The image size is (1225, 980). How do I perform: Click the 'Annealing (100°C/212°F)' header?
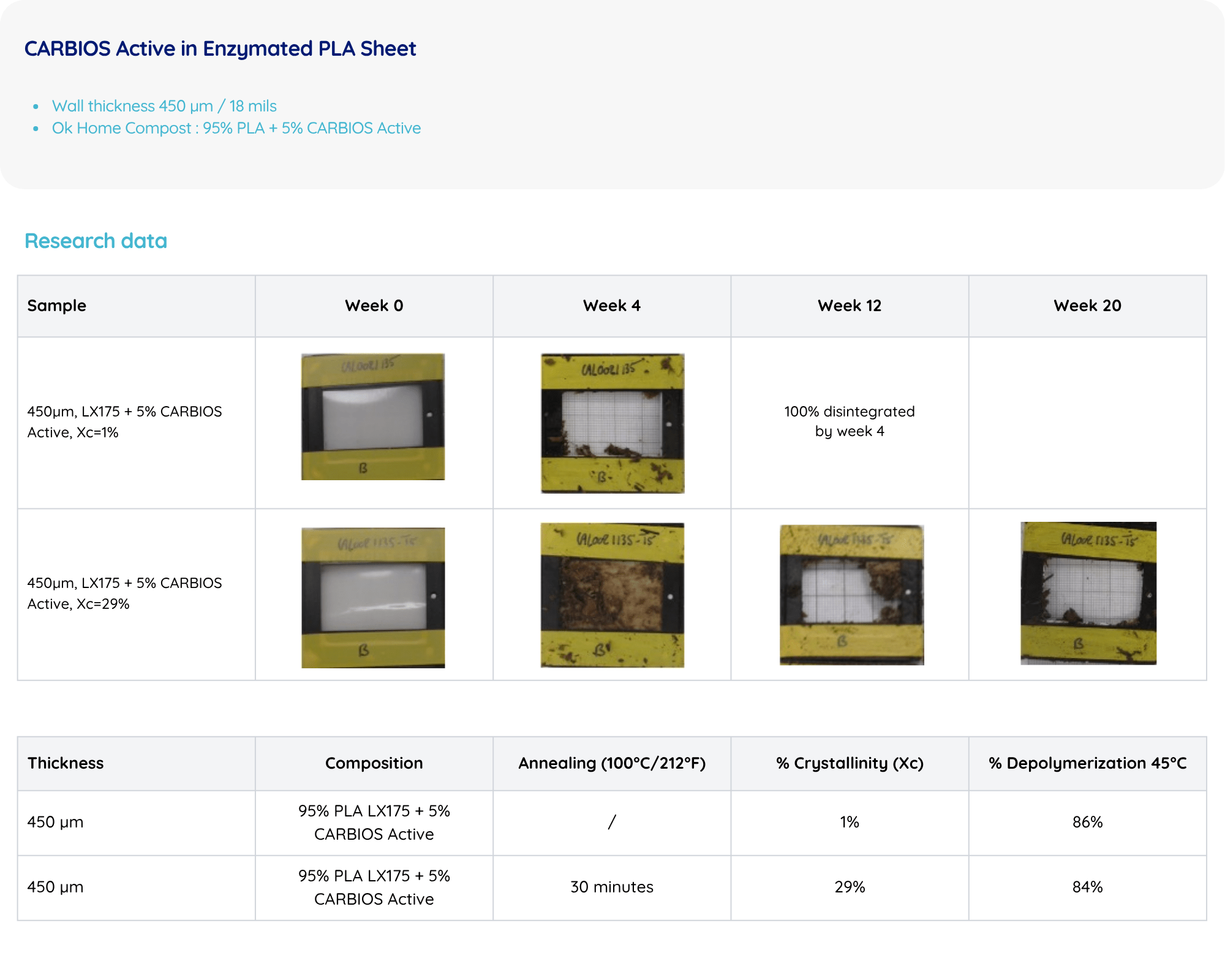coord(612,763)
